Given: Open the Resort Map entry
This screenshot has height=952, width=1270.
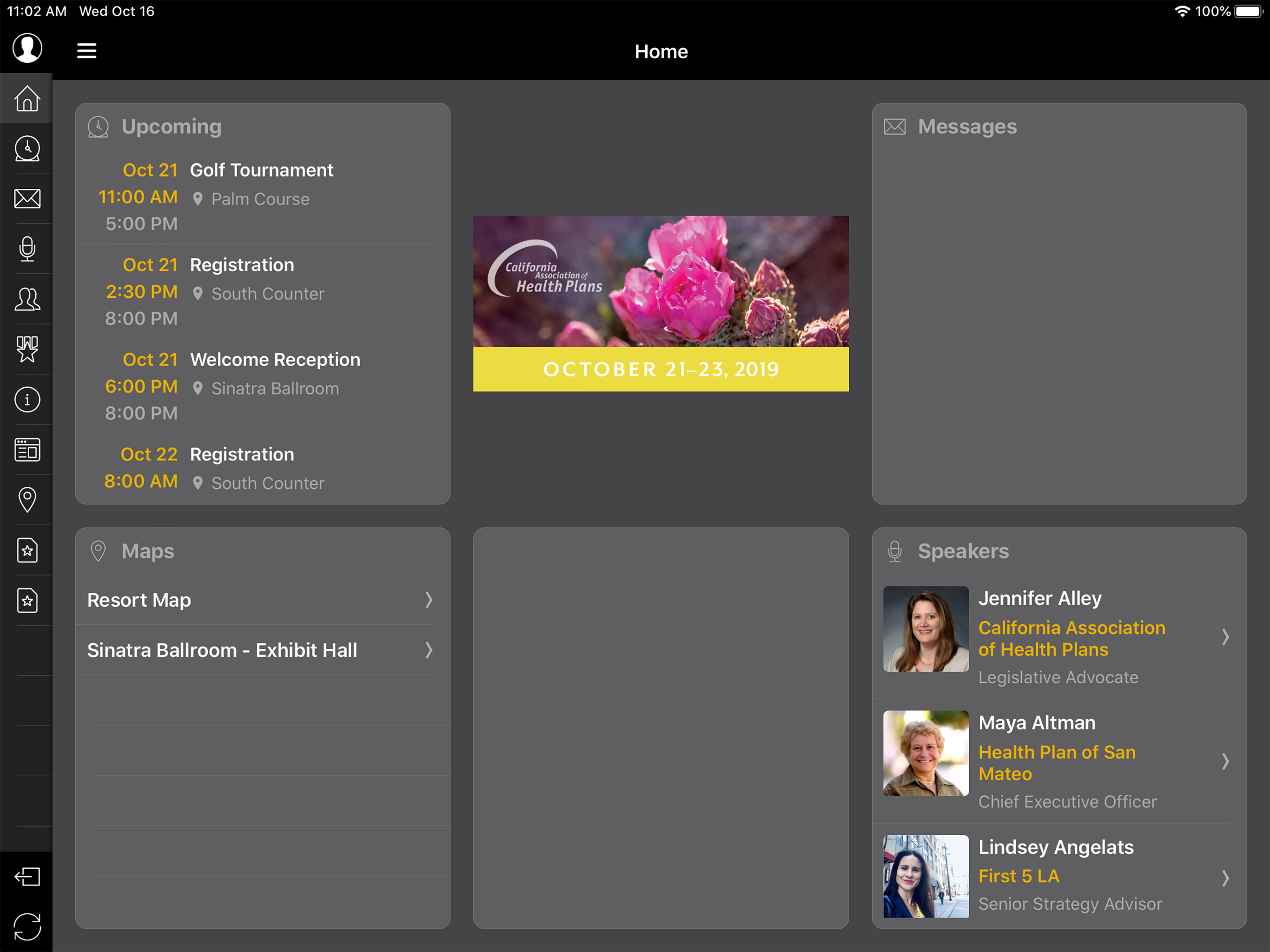Looking at the screenshot, I should click(x=262, y=600).
